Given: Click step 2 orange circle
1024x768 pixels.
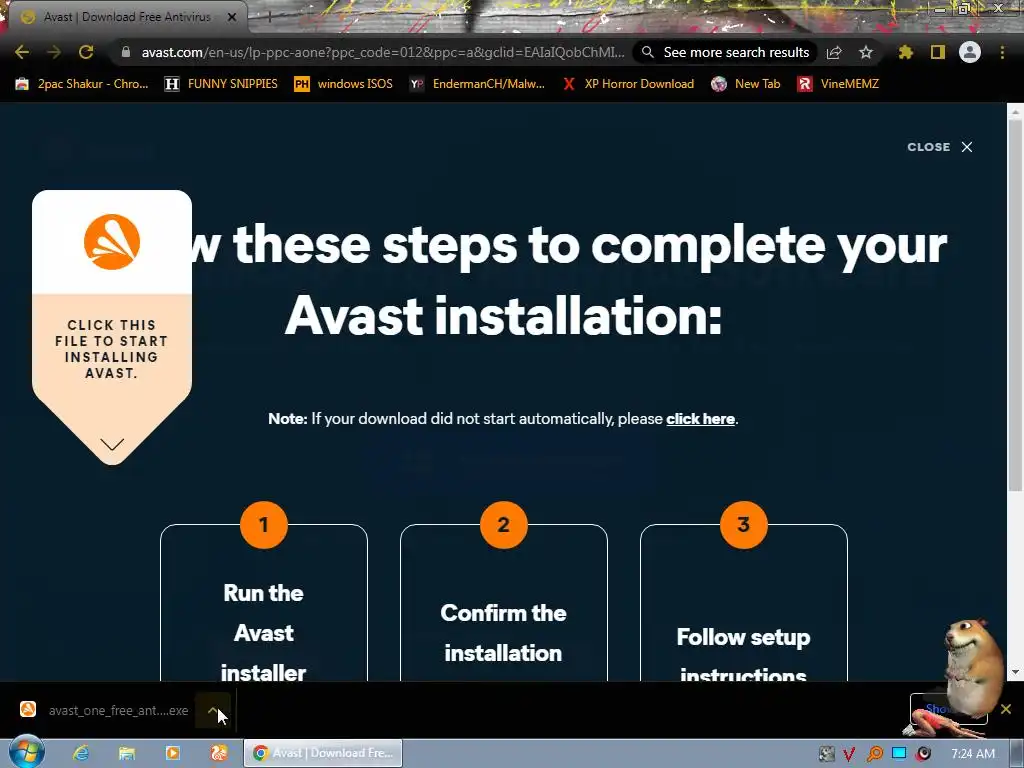Looking at the screenshot, I should click(x=504, y=524).
